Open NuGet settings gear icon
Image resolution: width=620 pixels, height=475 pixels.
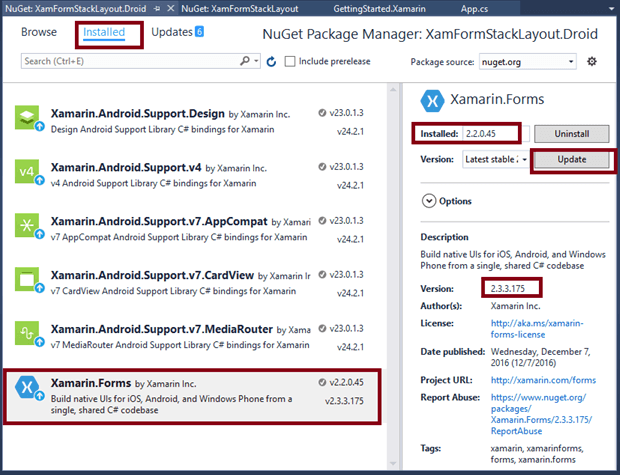coord(592,61)
